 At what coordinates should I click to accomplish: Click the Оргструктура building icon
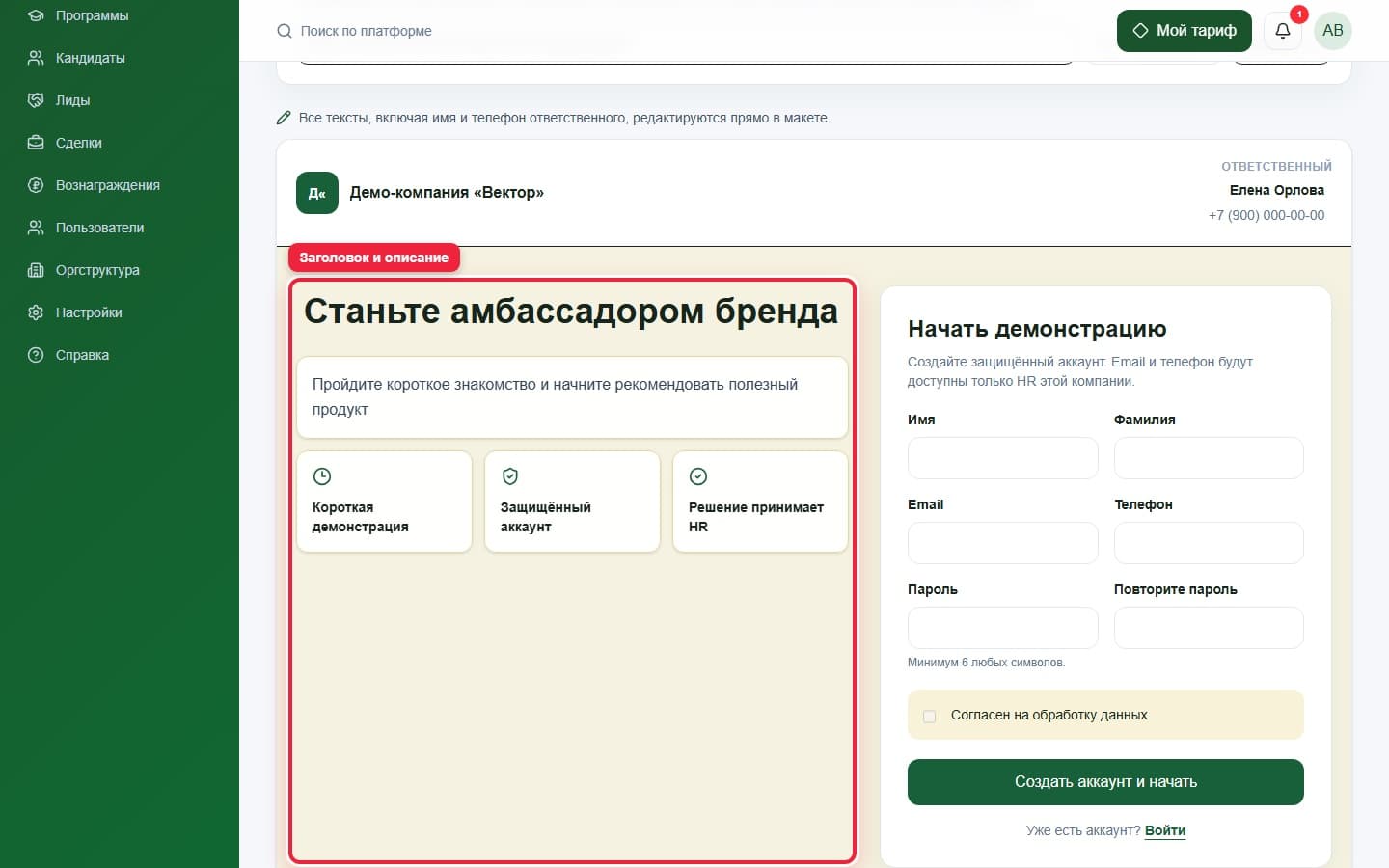(36, 270)
